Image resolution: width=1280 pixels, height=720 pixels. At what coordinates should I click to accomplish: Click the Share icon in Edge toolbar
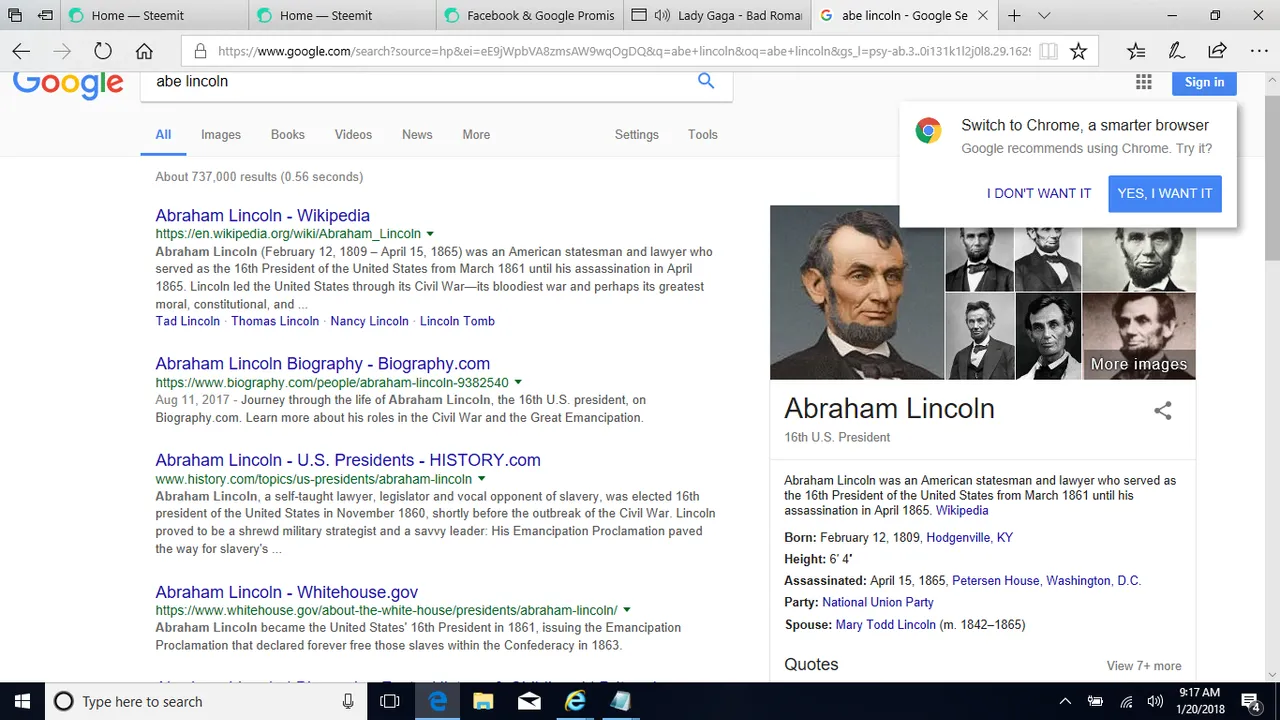pos(1217,51)
